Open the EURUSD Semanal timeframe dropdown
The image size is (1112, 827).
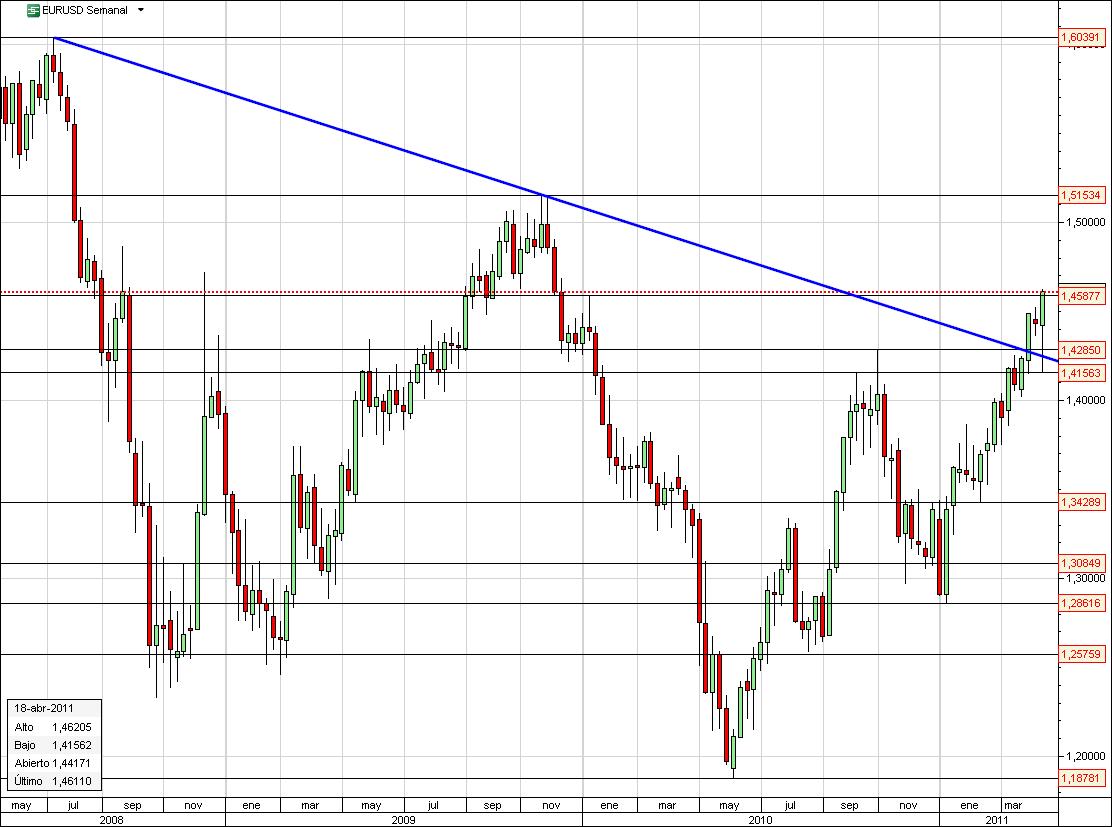click(x=139, y=10)
